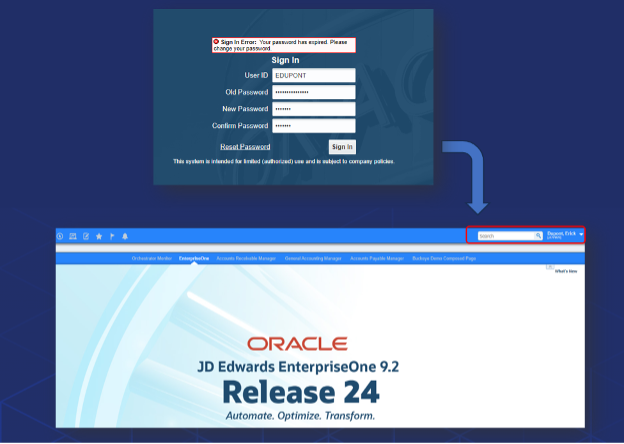Click the flag icon in the toolbar
Screen dimensions: 624x444
[x=112, y=236]
